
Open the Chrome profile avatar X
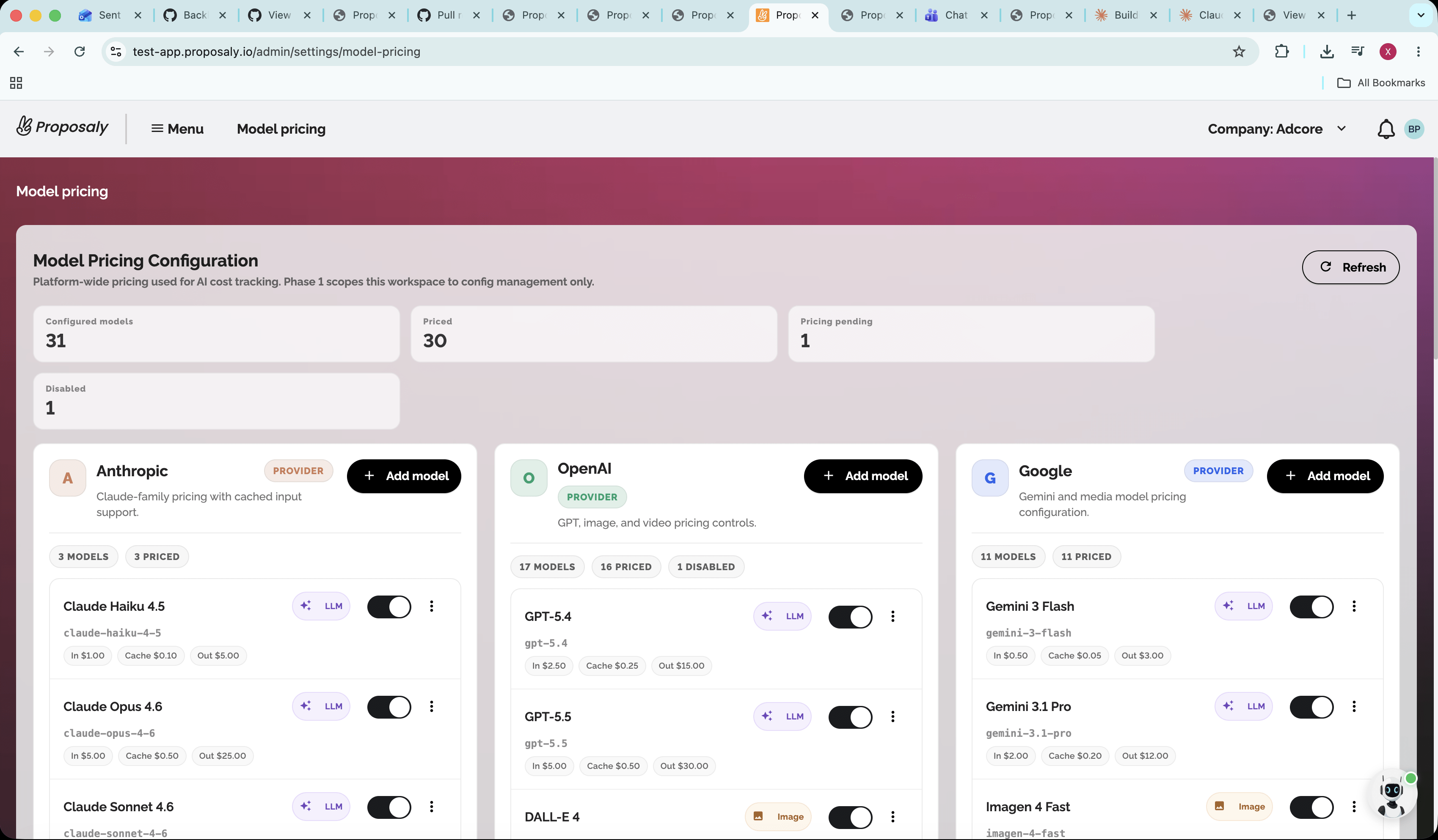pyautogui.click(x=1388, y=52)
